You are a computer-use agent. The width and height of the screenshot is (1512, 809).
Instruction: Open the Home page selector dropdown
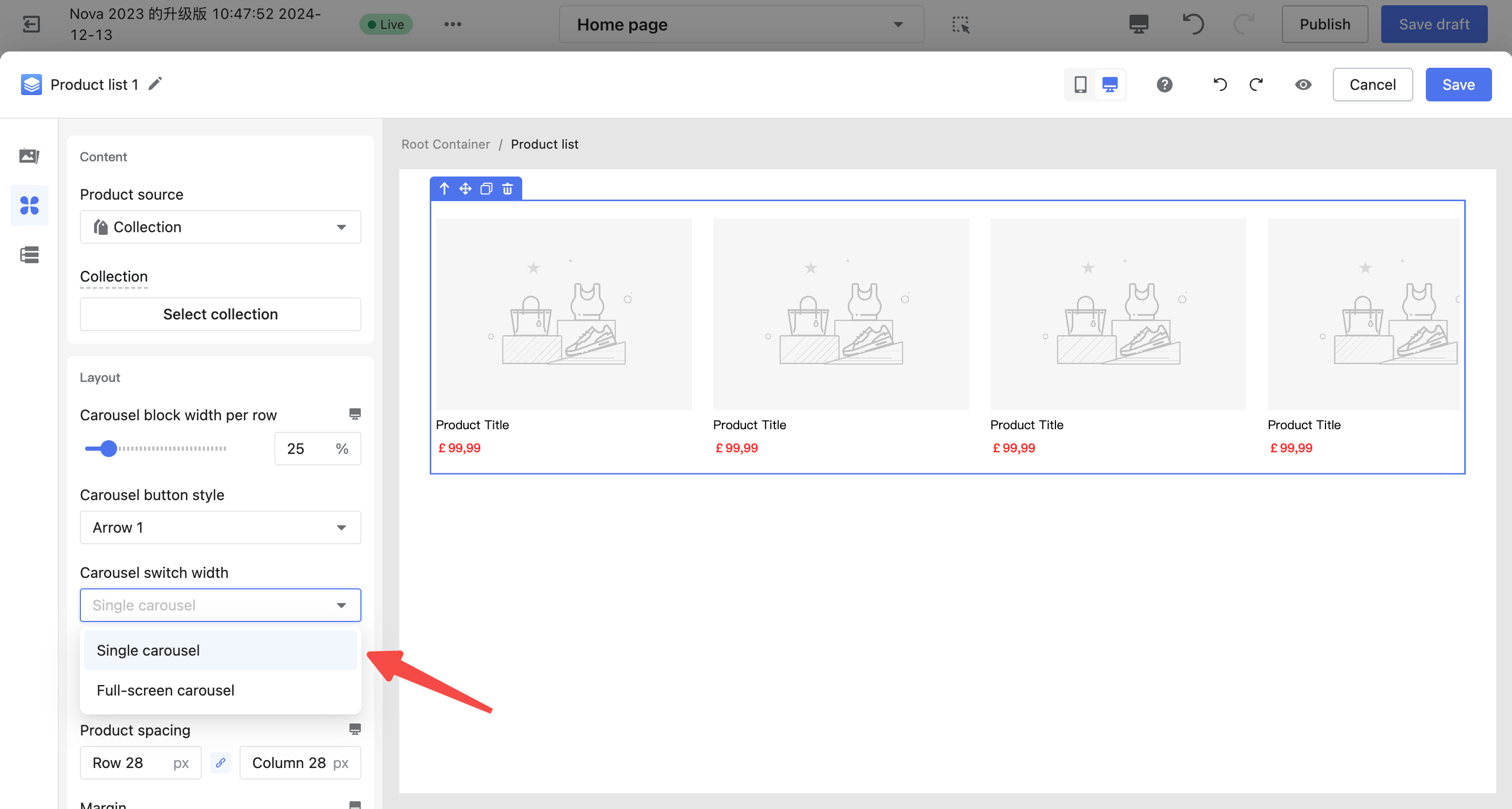click(x=741, y=25)
